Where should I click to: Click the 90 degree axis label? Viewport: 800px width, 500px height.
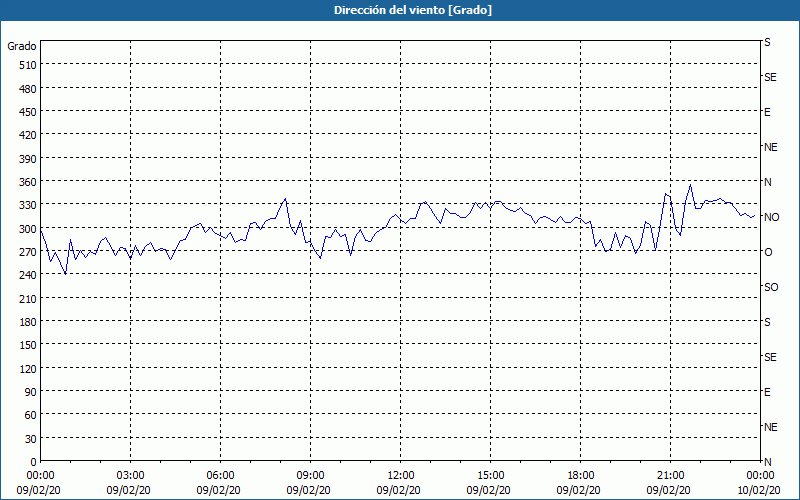pyautogui.click(x=30, y=392)
